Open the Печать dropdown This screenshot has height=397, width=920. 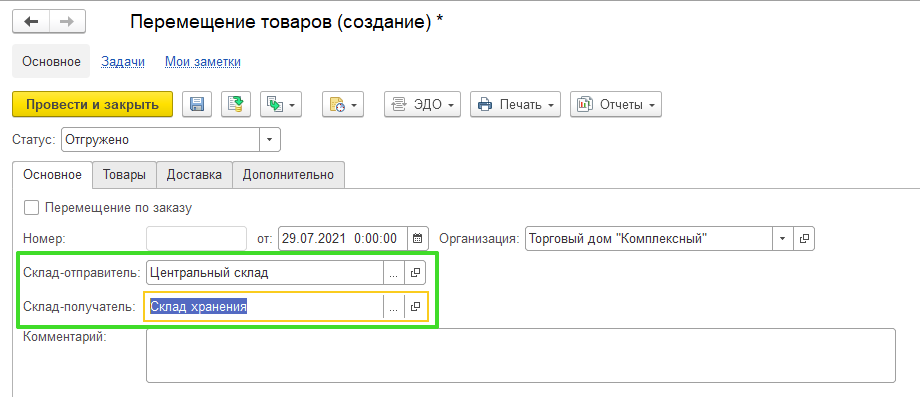click(515, 104)
